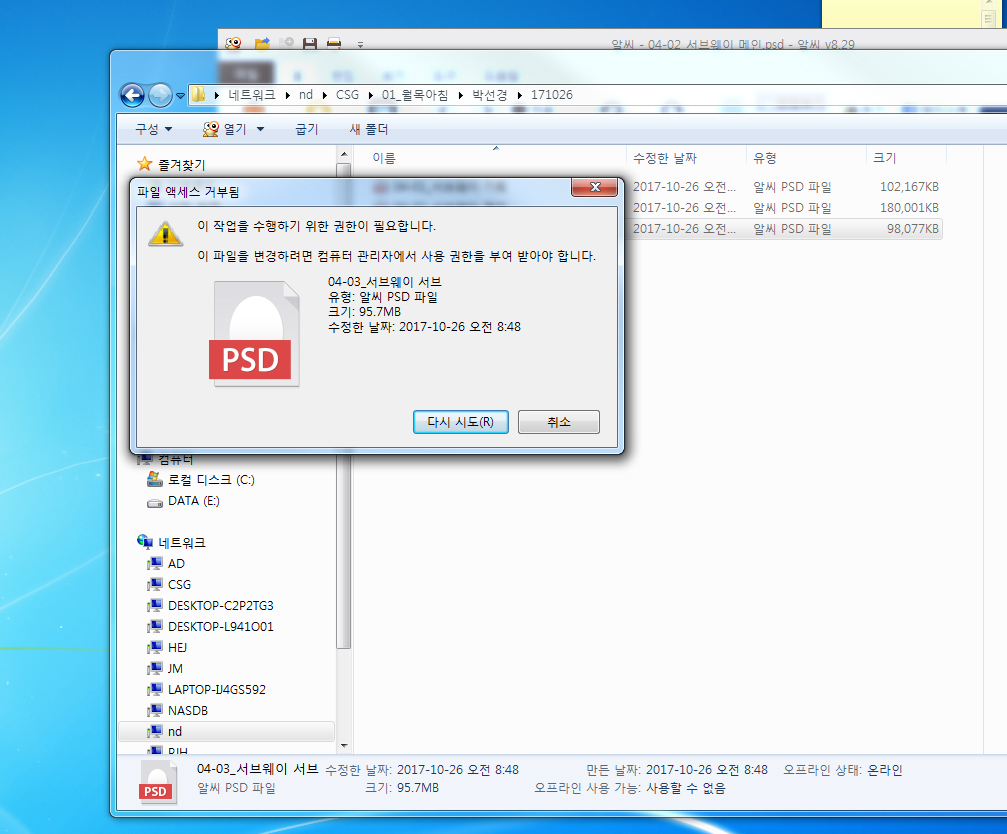This screenshot has height=834, width=1007.
Task: Click the local disk C: drive icon
Action: click(x=155, y=479)
